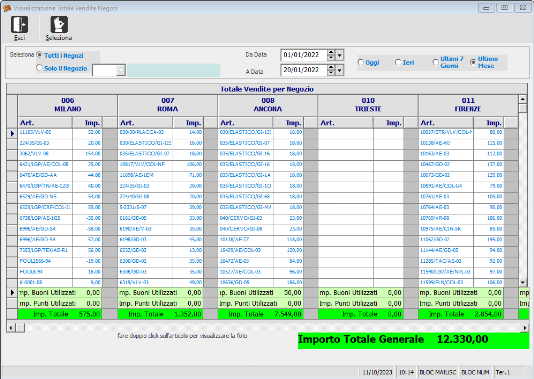This screenshot has height=379, width=534.
Task: Choose the Ultimo Mese option
Action: [473, 62]
